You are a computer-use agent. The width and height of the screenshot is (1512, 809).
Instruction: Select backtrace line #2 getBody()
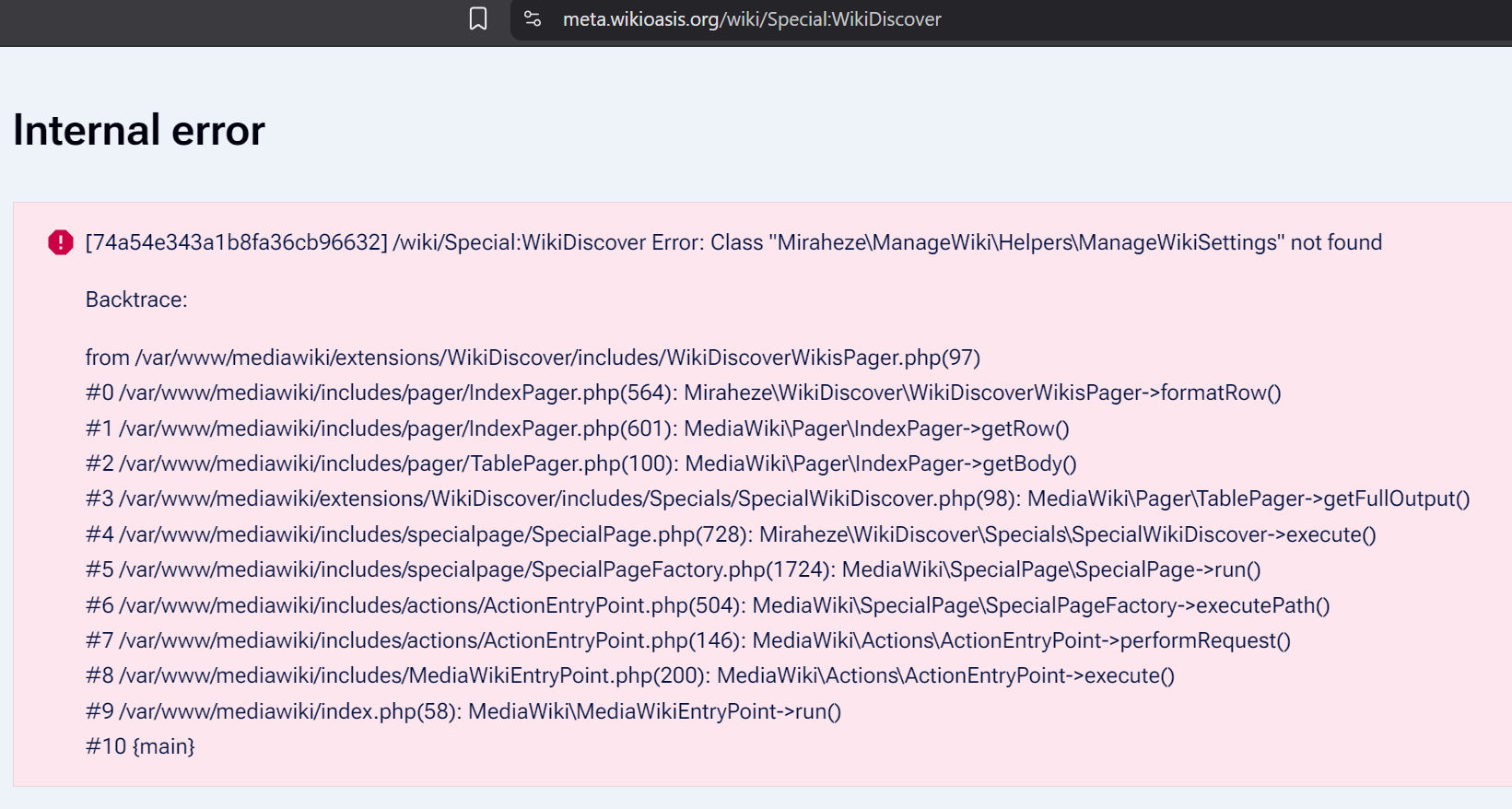point(581,463)
